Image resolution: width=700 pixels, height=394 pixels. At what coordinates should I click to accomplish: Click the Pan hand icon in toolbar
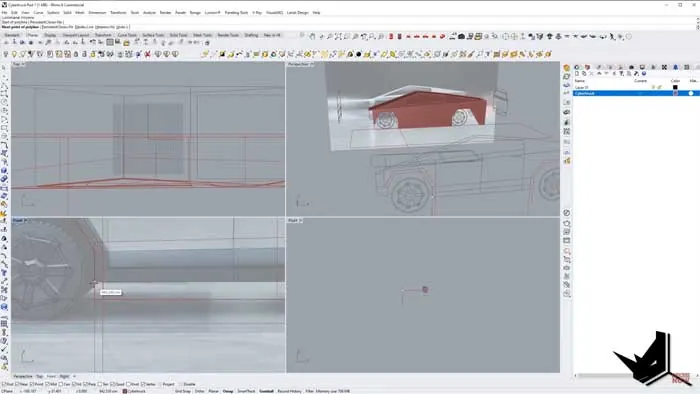312,37
